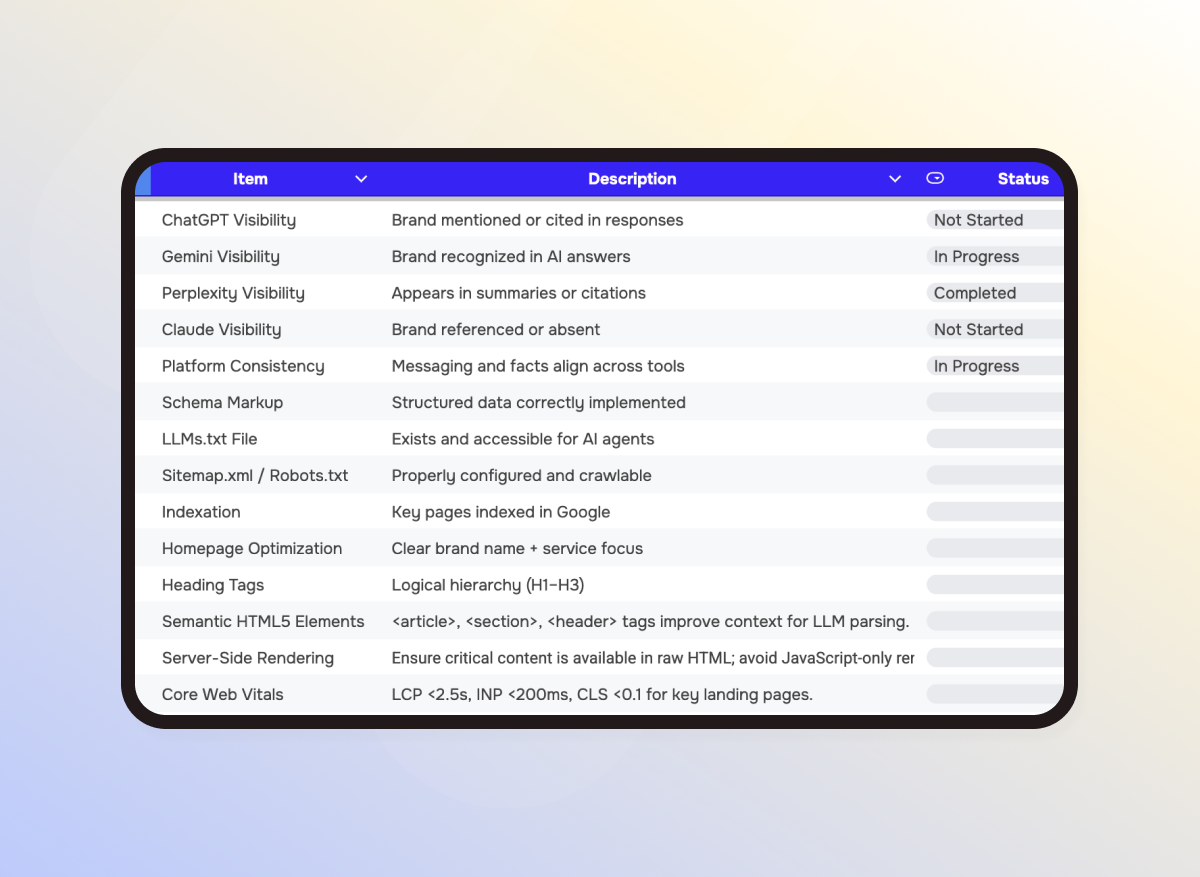Select the In Progress status on Gemini Visibility
The height and width of the screenshot is (877, 1200).
[x=976, y=256]
